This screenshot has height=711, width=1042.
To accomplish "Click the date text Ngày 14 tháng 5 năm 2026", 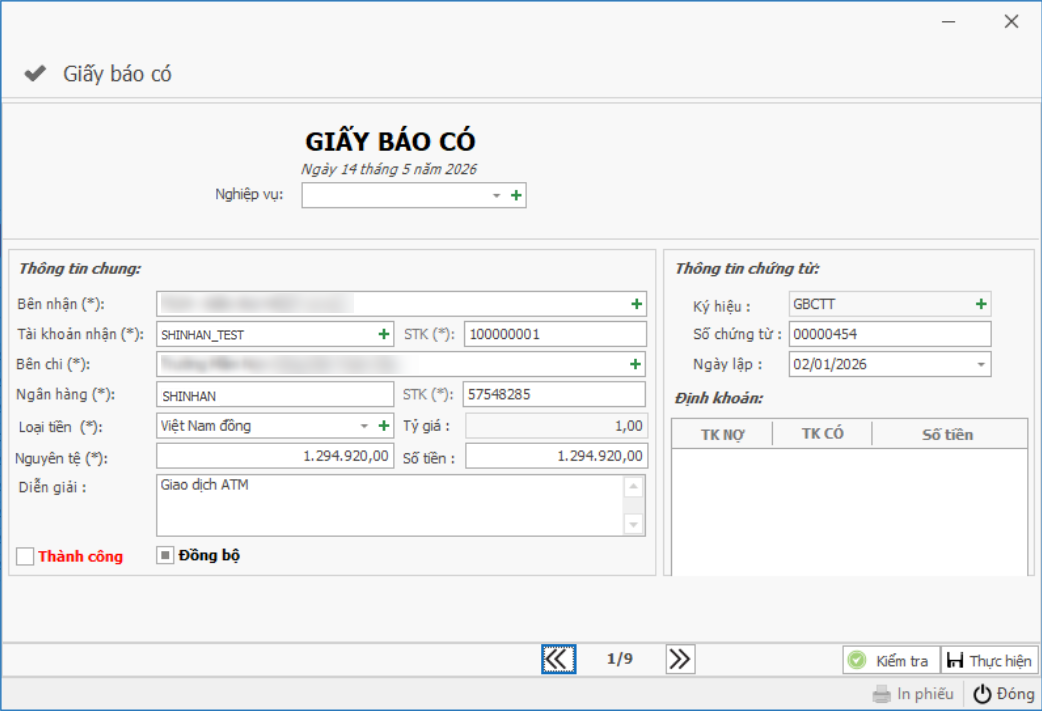I will (389, 169).
